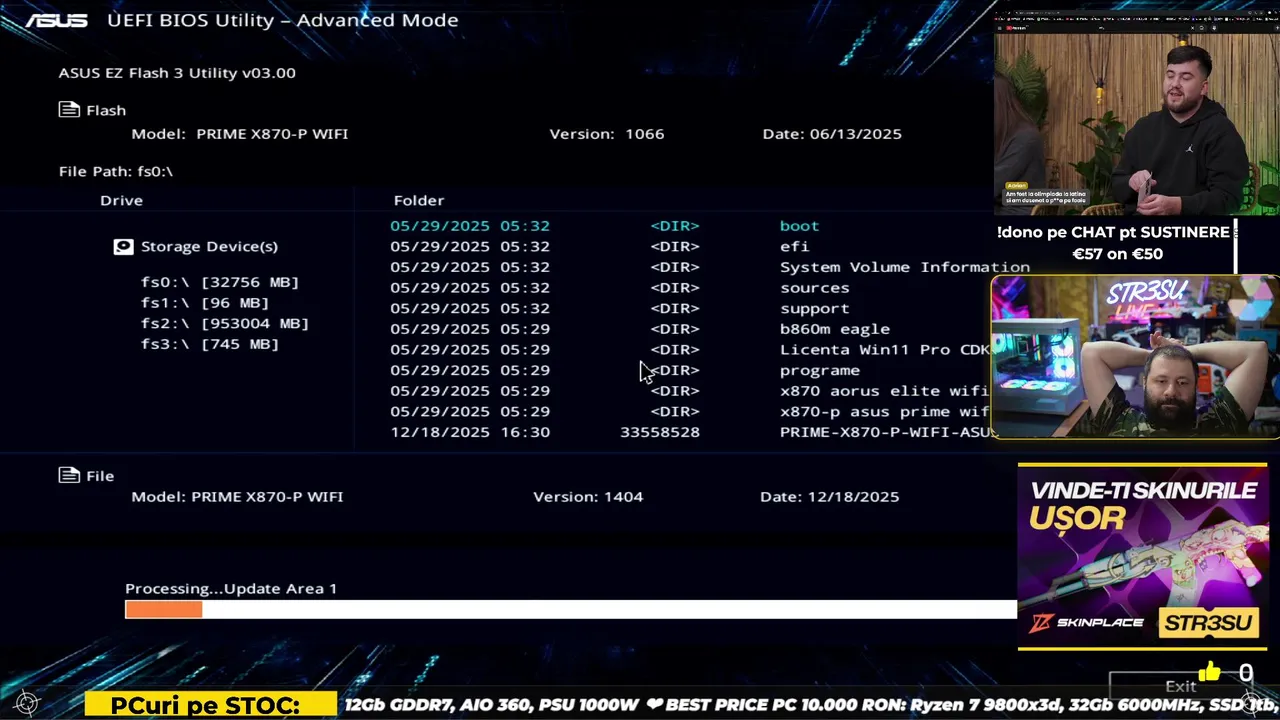The image size is (1280, 720).
Task: Click the Storage Device(s) drive icon
Action: pyautogui.click(x=123, y=246)
